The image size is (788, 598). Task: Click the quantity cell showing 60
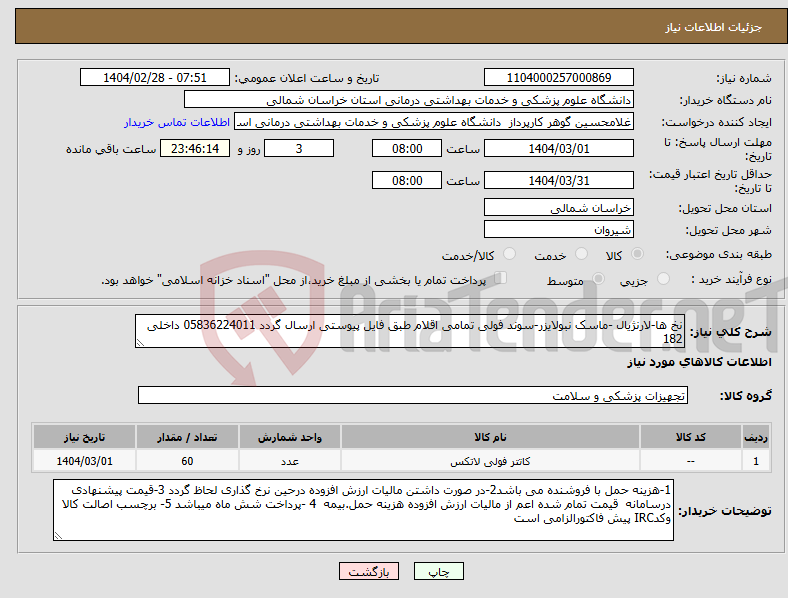187,461
